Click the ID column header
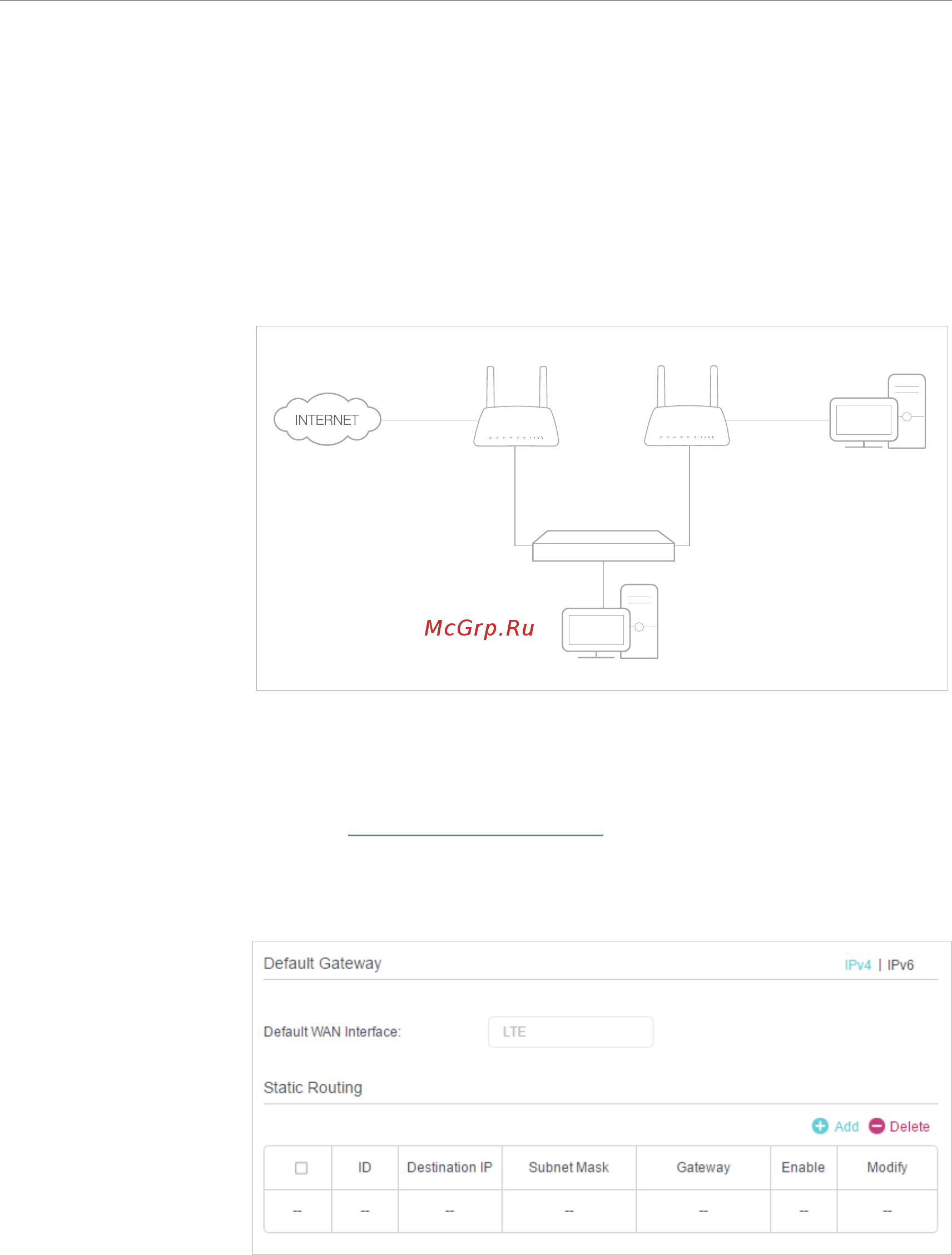 (364, 1167)
